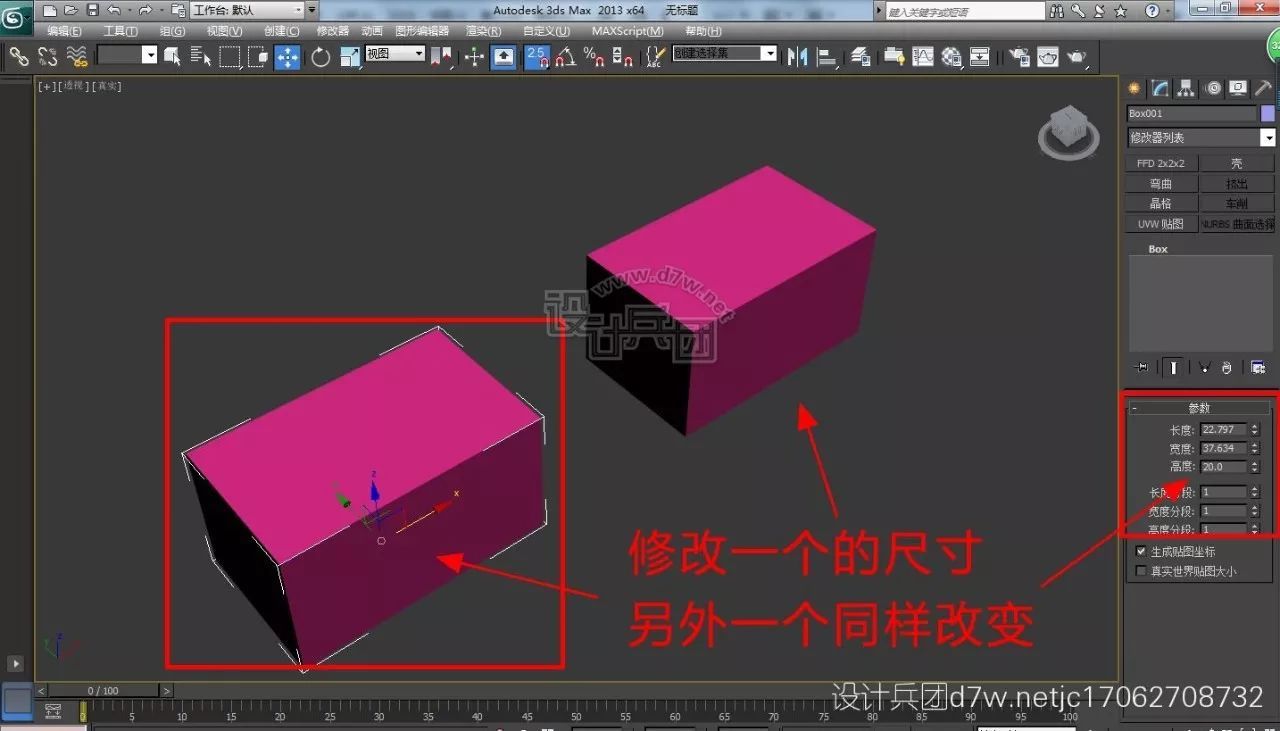Enable 真实世界贴图大小 checkbox
Viewport: 1280px width, 731px height.
1138,570
